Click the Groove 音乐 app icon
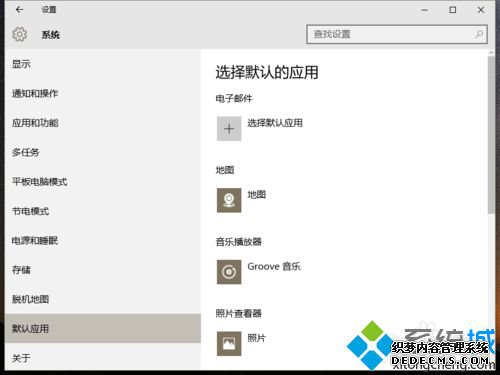This screenshot has width=500, height=375. [229, 272]
